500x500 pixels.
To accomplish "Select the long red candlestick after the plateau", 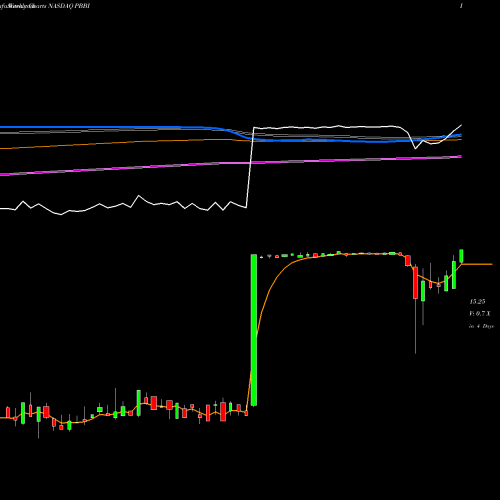I will click(415, 283).
